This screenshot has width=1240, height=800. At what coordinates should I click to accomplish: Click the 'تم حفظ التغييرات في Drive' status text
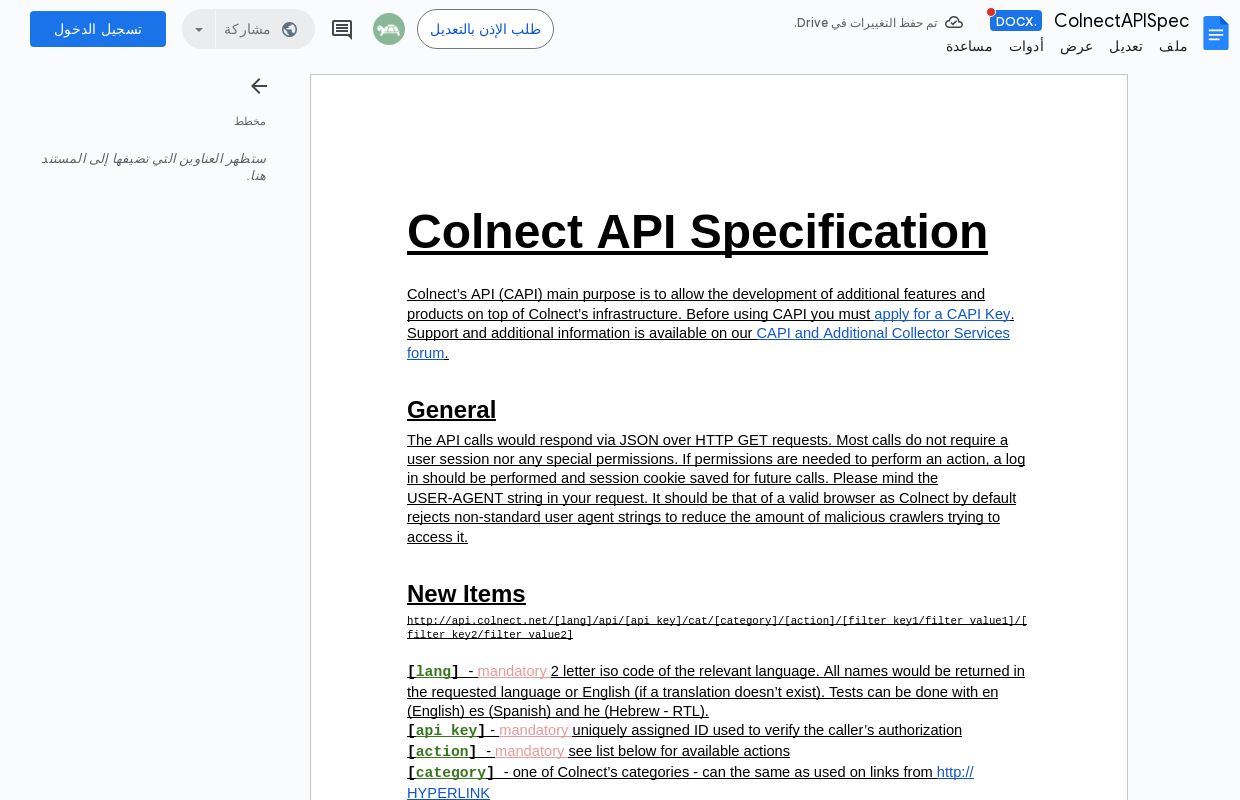click(866, 22)
